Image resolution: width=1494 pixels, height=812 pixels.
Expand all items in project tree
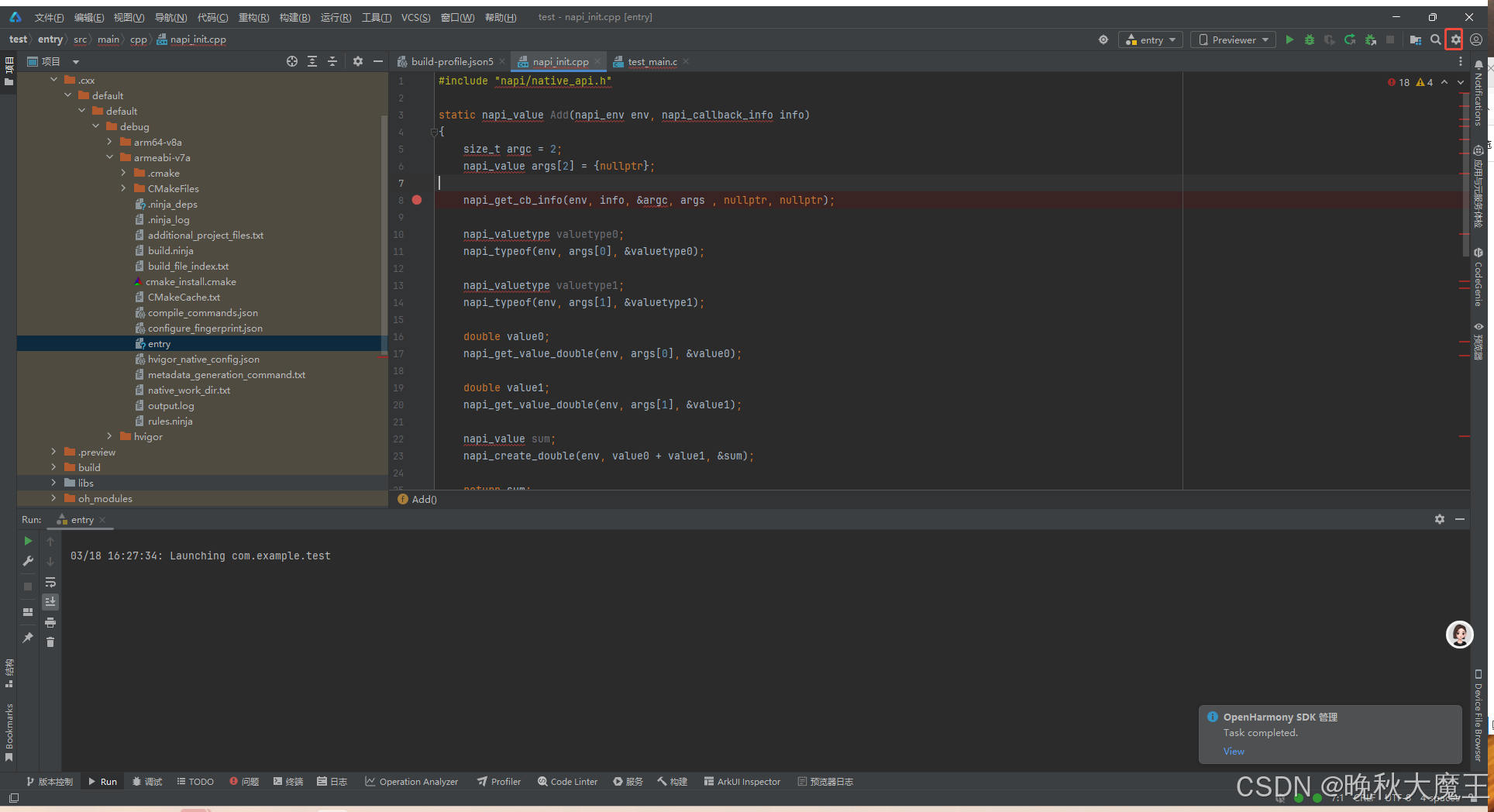click(x=312, y=61)
